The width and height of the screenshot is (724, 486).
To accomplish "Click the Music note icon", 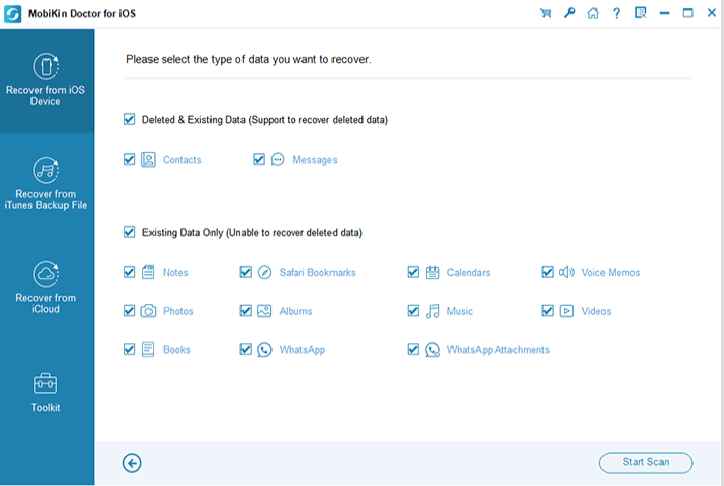I will [x=432, y=311].
